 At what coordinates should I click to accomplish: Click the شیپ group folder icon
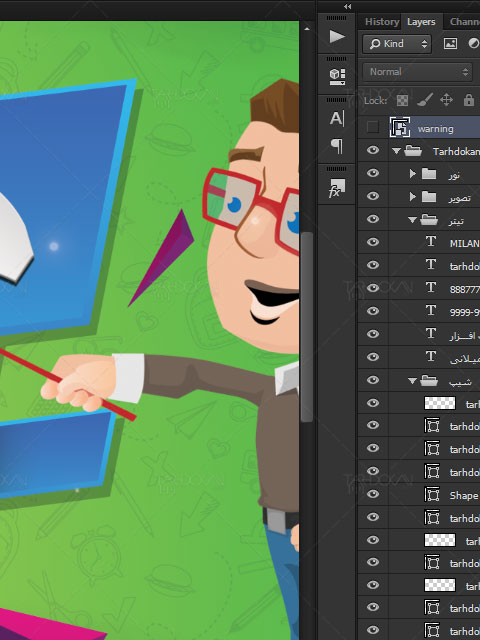429,381
